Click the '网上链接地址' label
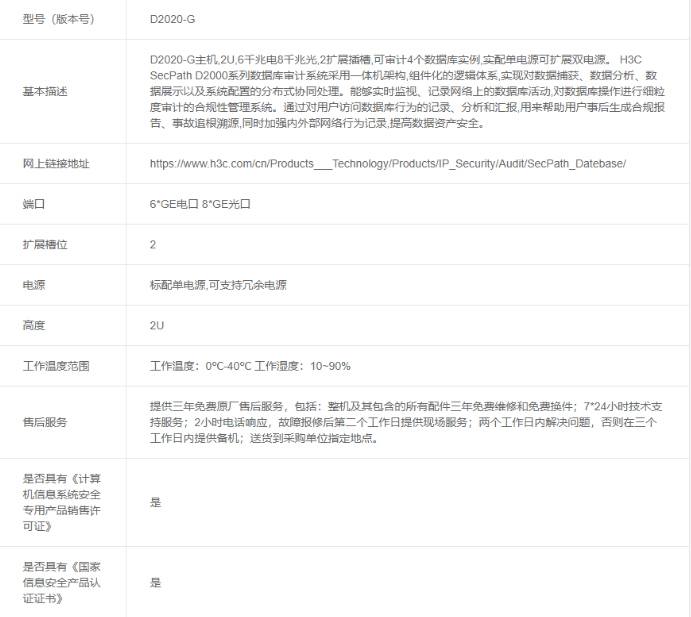Image resolution: width=691 pixels, height=617 pixels. tap(56, 164)
